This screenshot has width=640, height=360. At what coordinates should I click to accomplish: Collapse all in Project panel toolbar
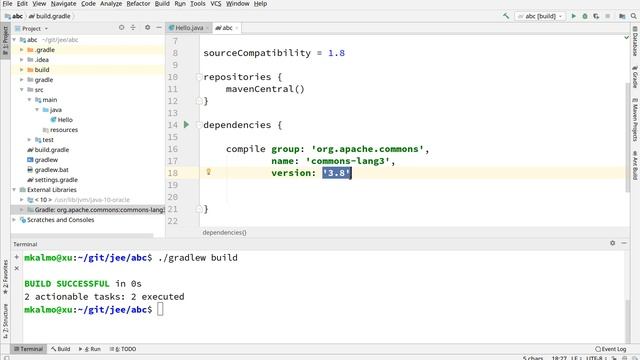(133, 28)
